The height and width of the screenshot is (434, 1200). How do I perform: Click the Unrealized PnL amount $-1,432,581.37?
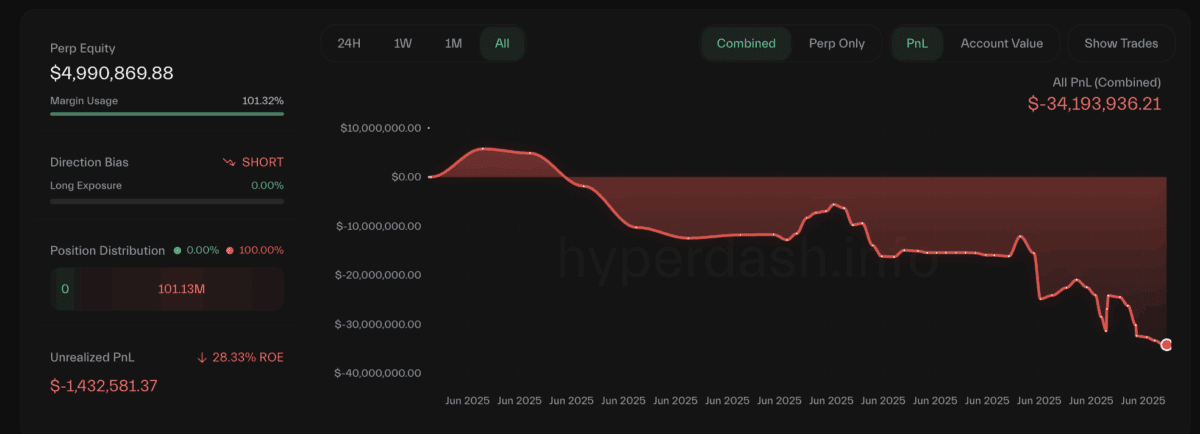(x=104, y=385)
